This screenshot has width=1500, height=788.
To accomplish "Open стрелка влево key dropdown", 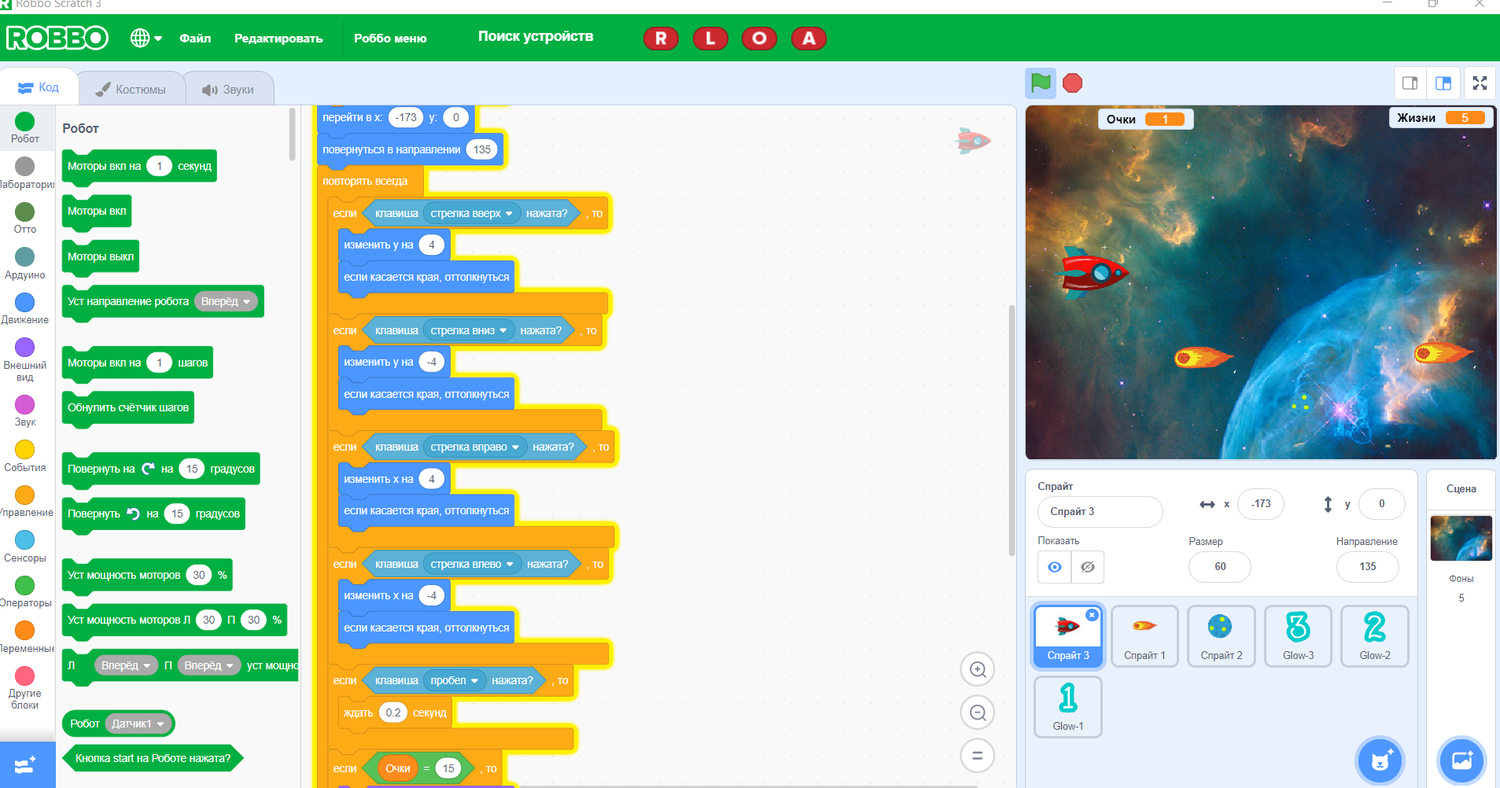I will 473,564.
